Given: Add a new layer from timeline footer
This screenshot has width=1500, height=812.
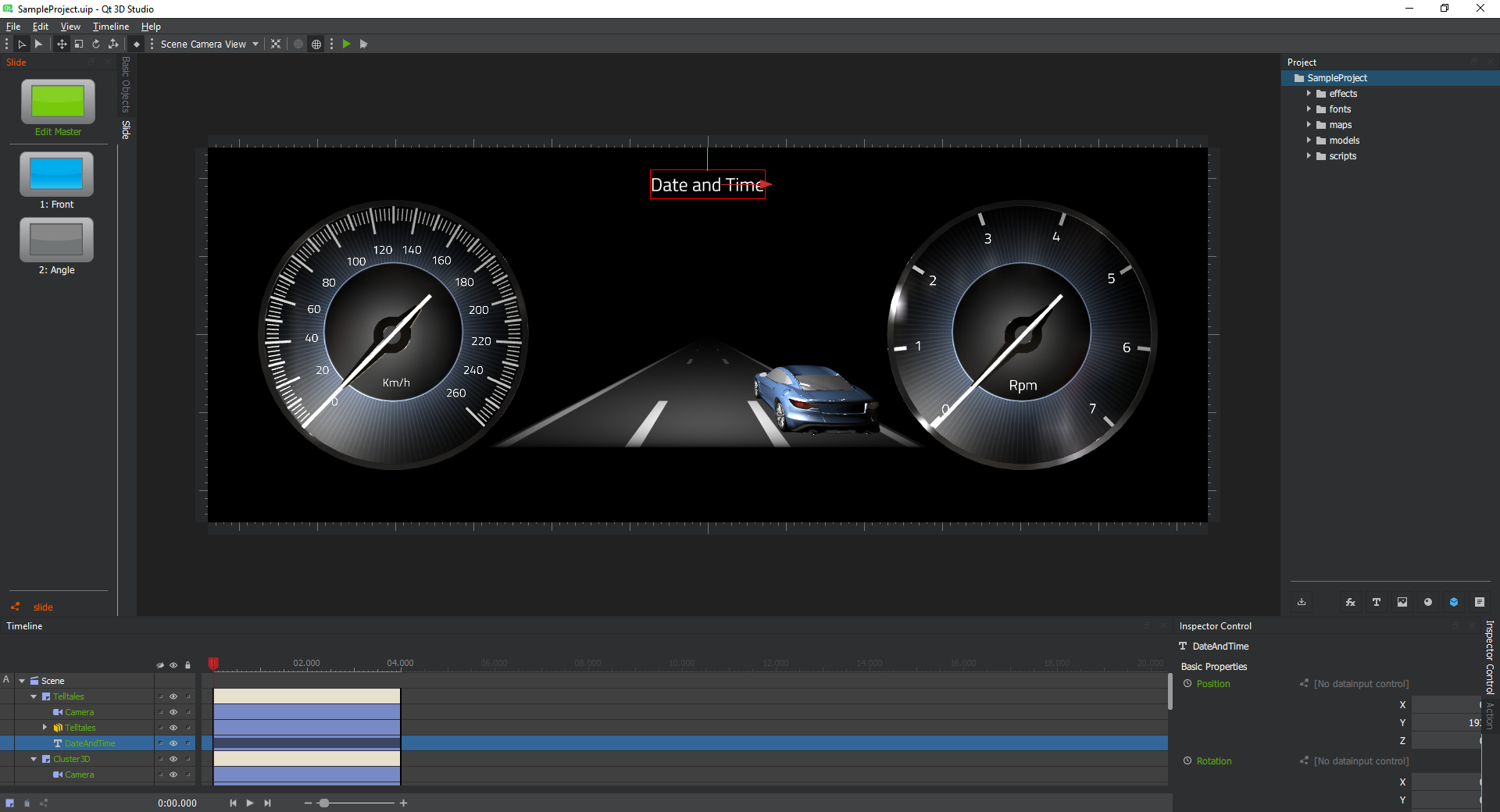Looking at the screenshot, I should tap(9, 803).
